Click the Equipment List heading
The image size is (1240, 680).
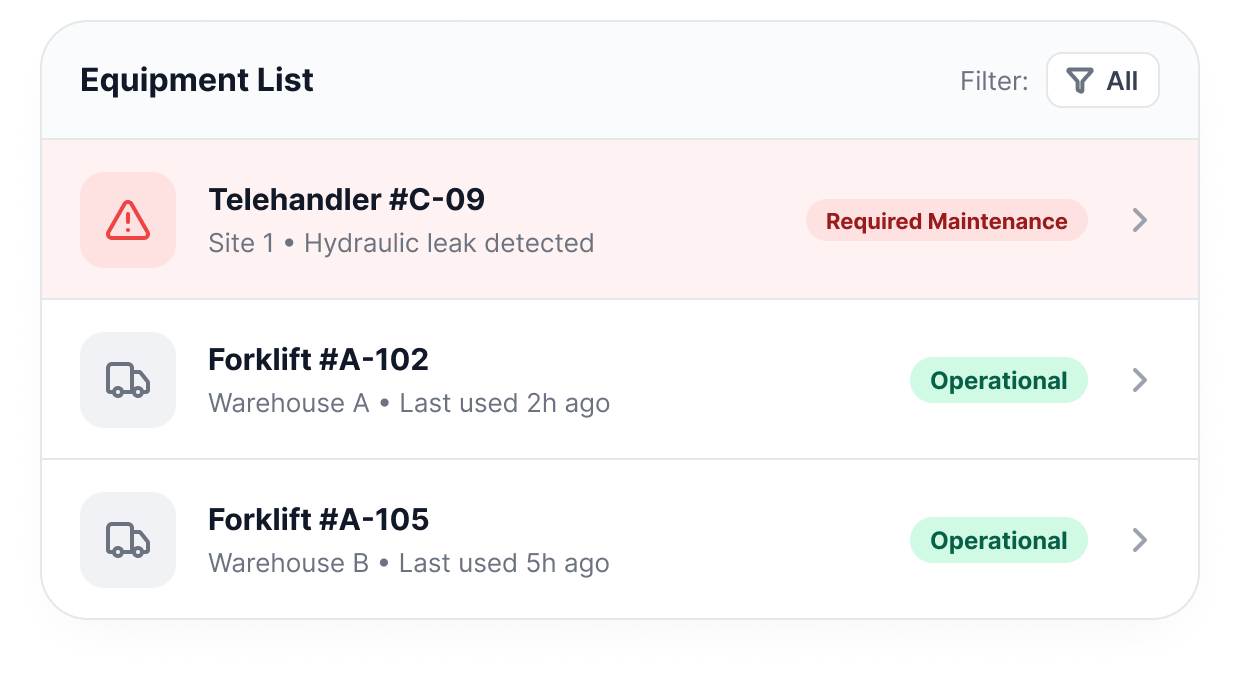click(x=197, y=80)
